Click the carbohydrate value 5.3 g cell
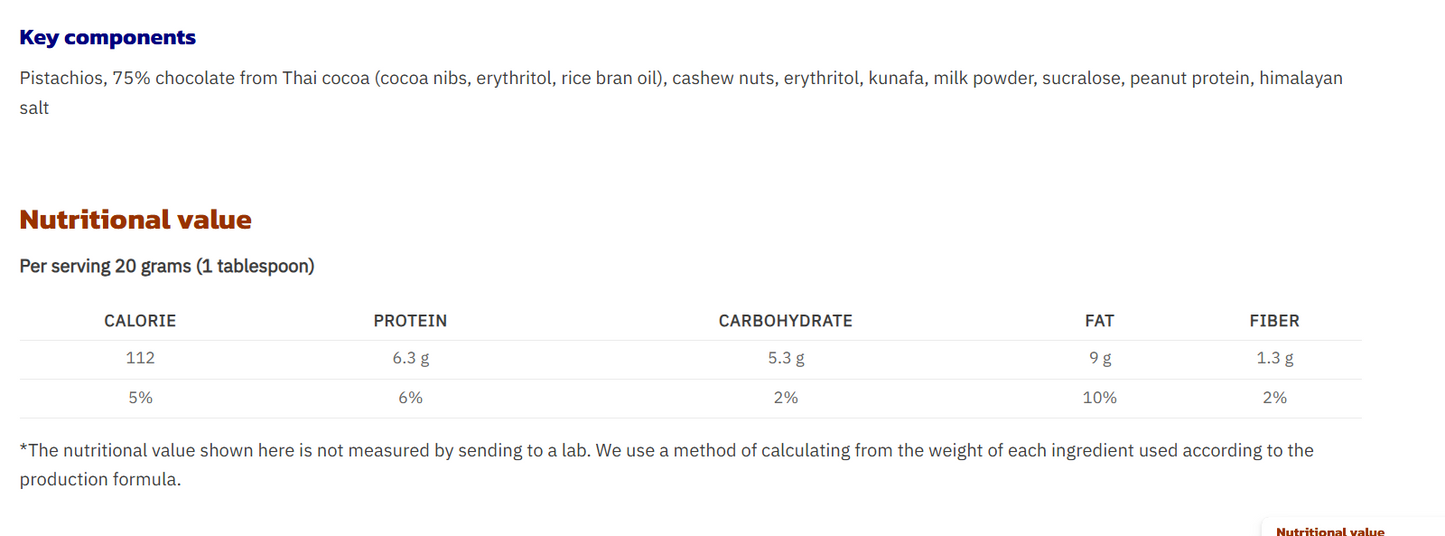This screenshot has width=1445, height=536. click(785, 358)
